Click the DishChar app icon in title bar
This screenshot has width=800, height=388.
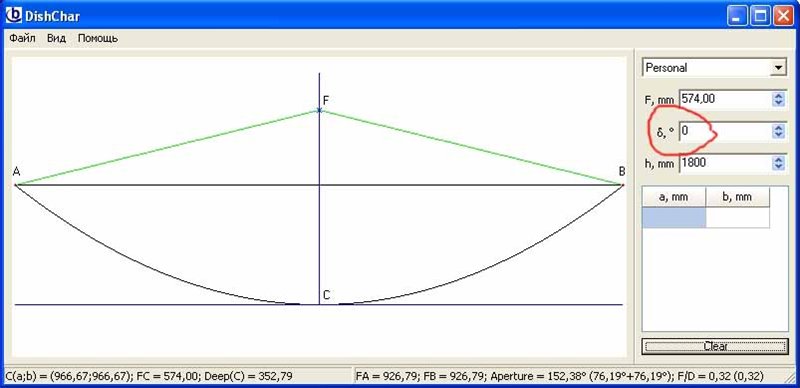point(14,16)
